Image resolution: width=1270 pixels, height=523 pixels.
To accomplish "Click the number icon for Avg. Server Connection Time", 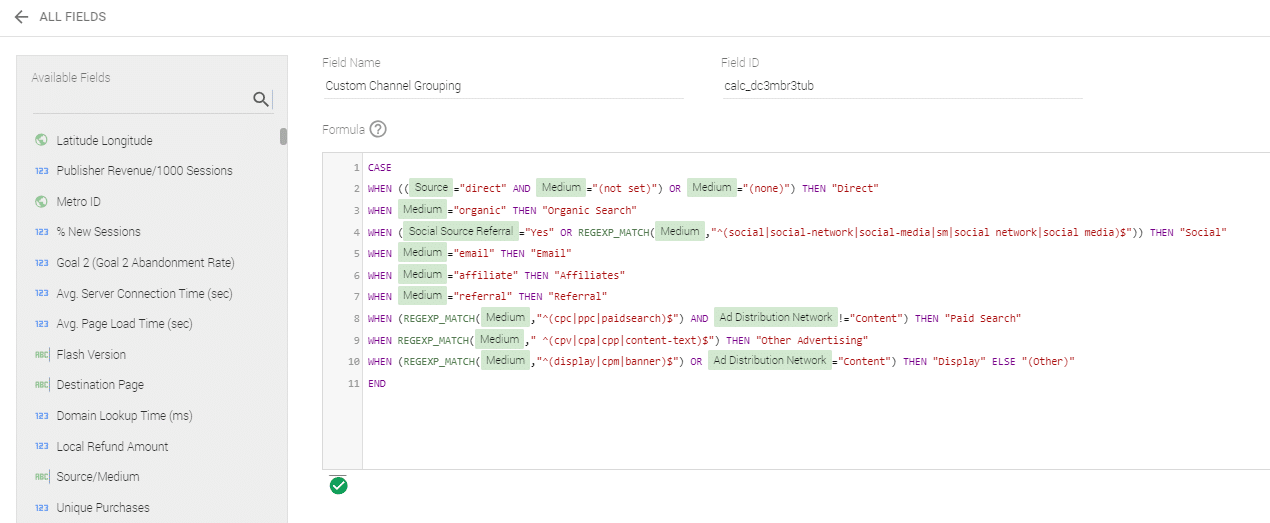I will pos(41,294).
